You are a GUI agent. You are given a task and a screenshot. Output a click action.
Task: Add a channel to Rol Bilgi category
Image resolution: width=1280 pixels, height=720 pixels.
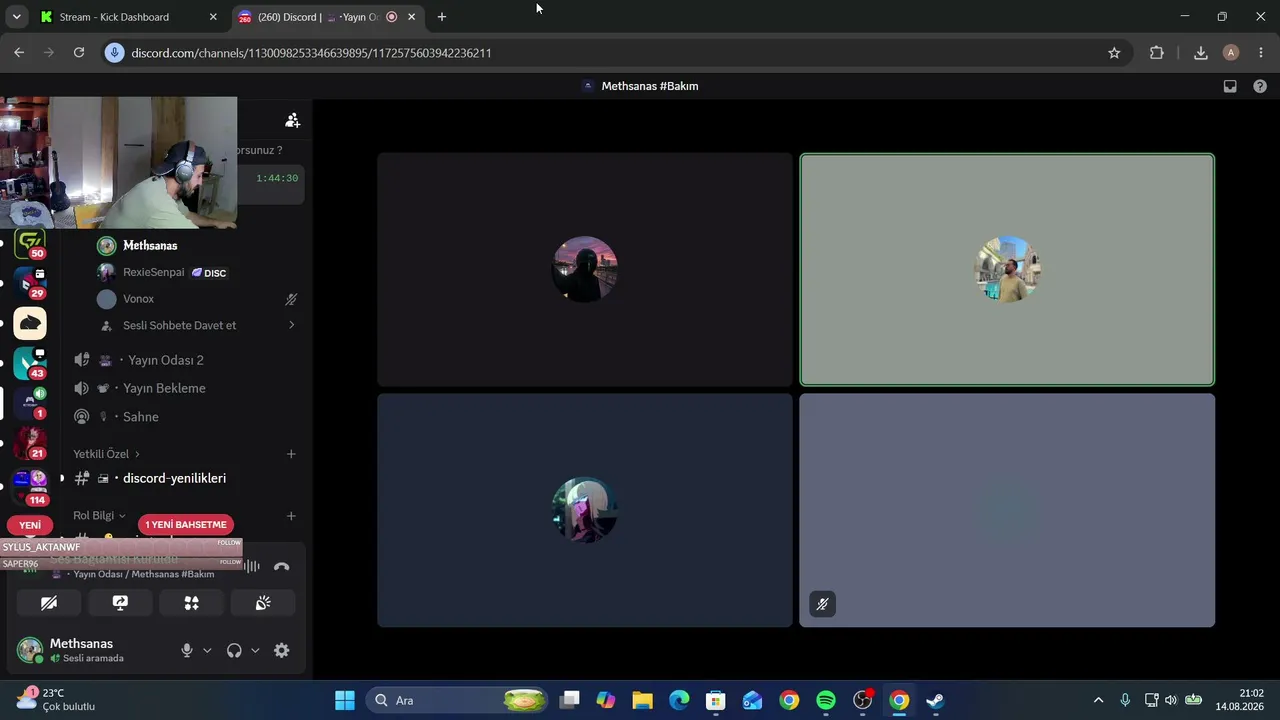pyautogui.click(x=291, y=516)
